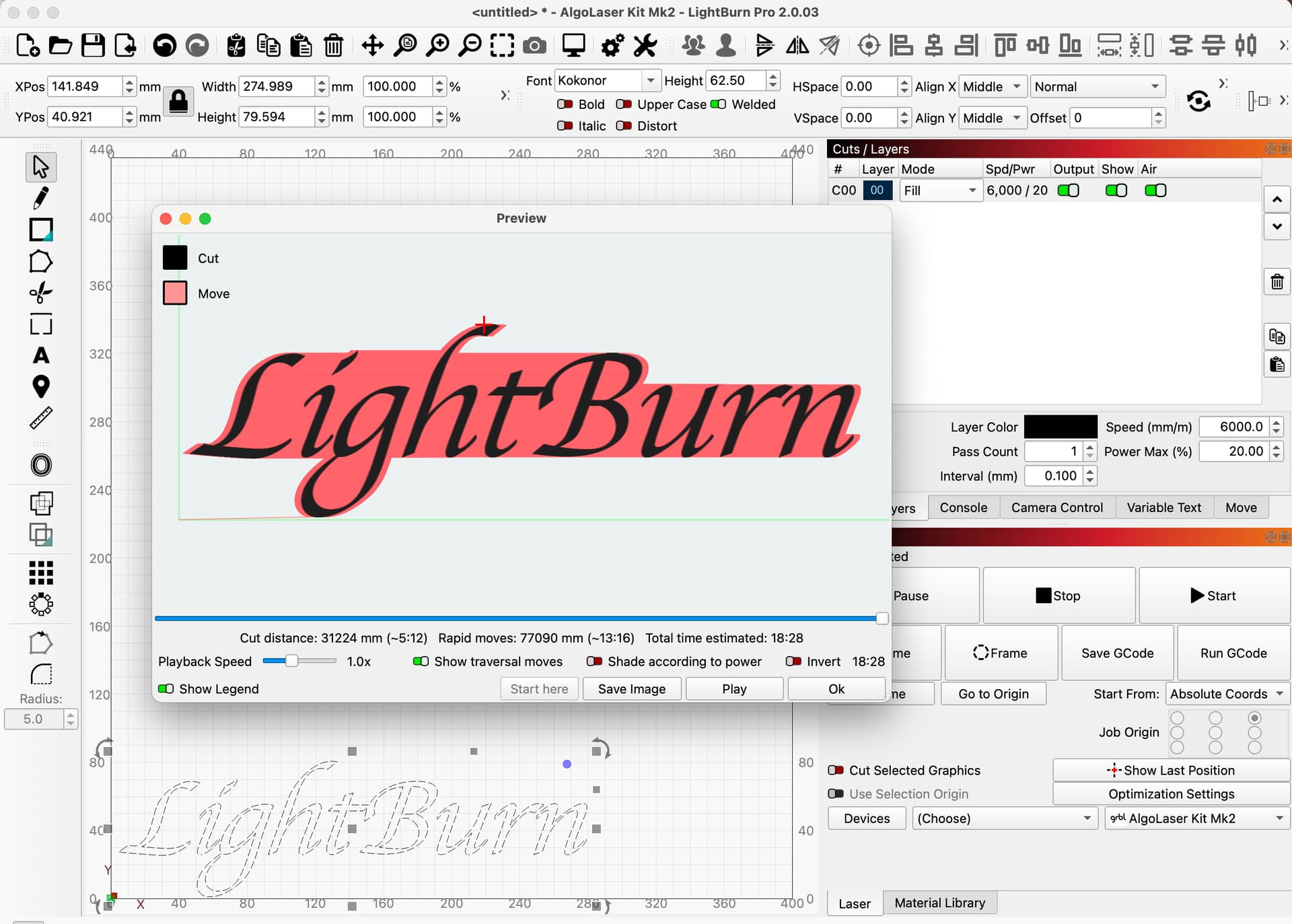
Task: Select the Draw Lines pencil tool
Action: coord(40,198)
